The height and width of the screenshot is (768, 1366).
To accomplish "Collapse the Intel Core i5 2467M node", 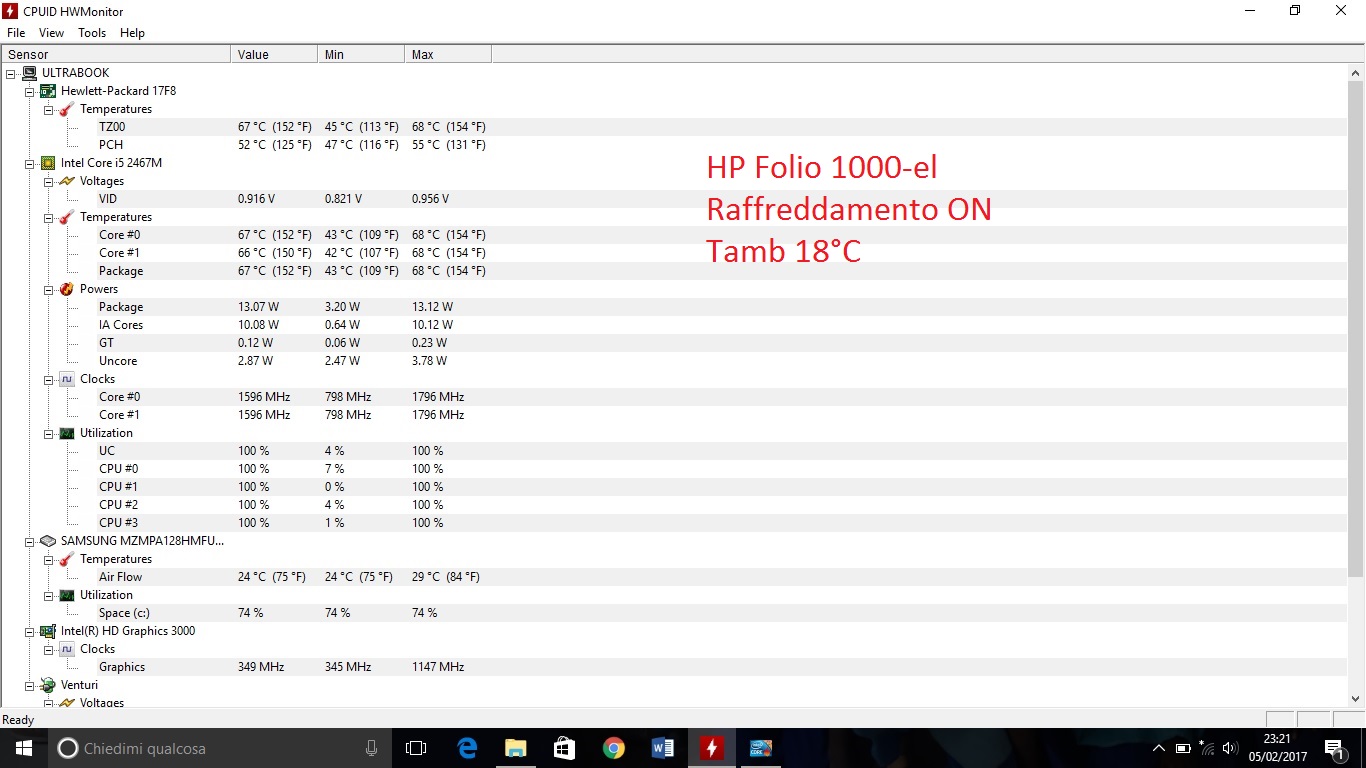I will pyautogui.click(x=30, y=163).
